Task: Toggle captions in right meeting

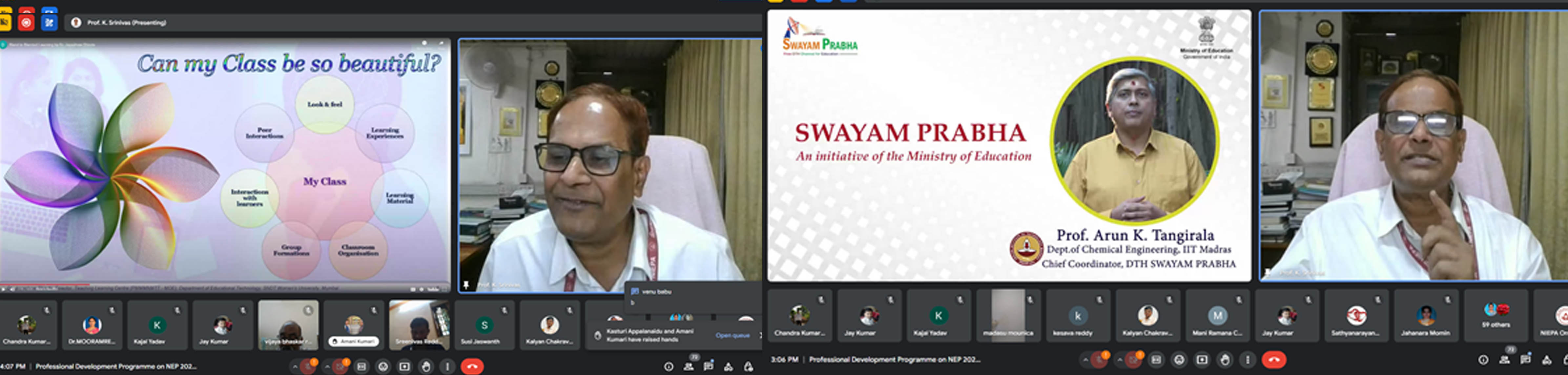Action: tap(1157, 360)
